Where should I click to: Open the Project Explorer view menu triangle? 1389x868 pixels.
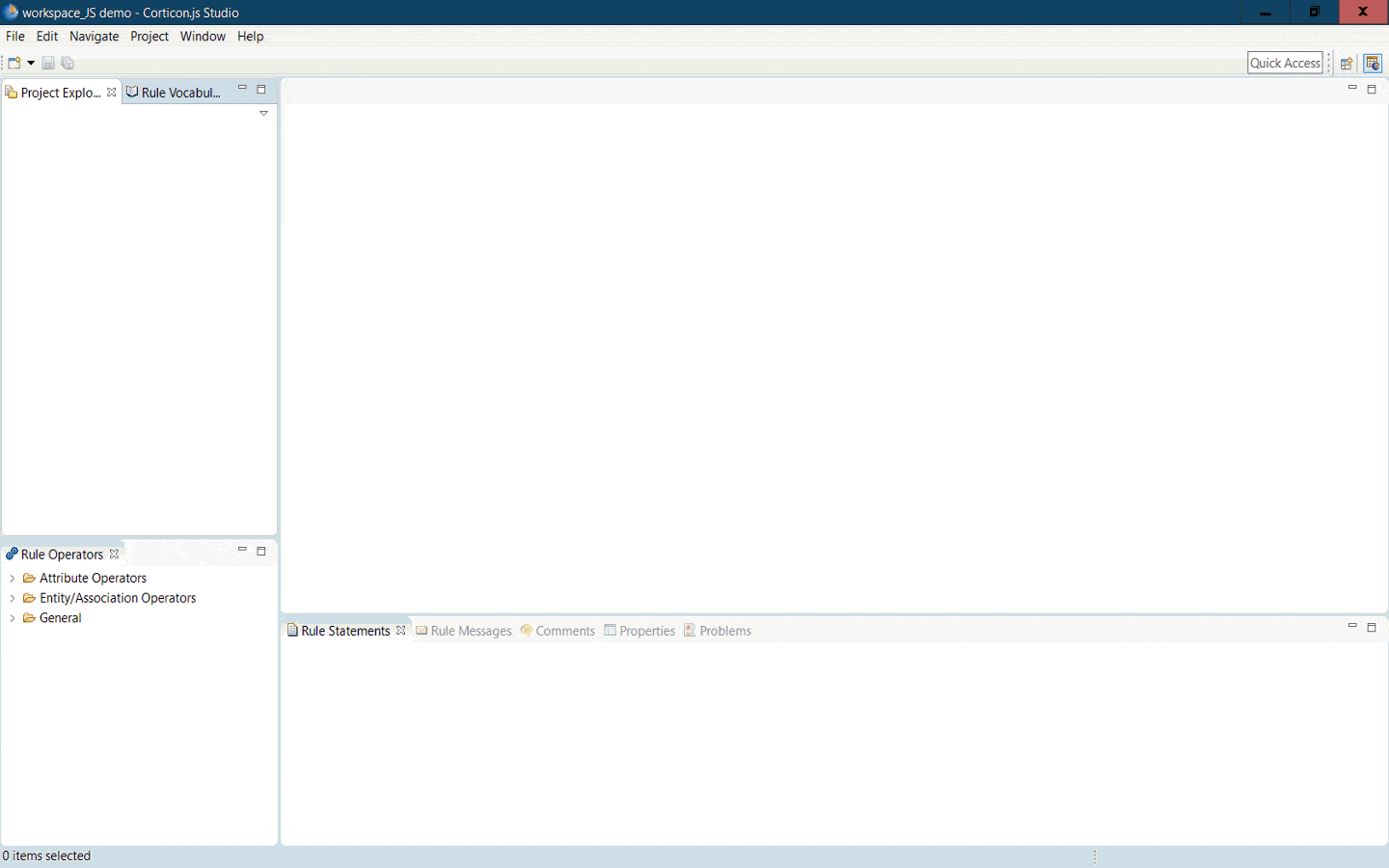pyautogui.click(x=263, y=114)
